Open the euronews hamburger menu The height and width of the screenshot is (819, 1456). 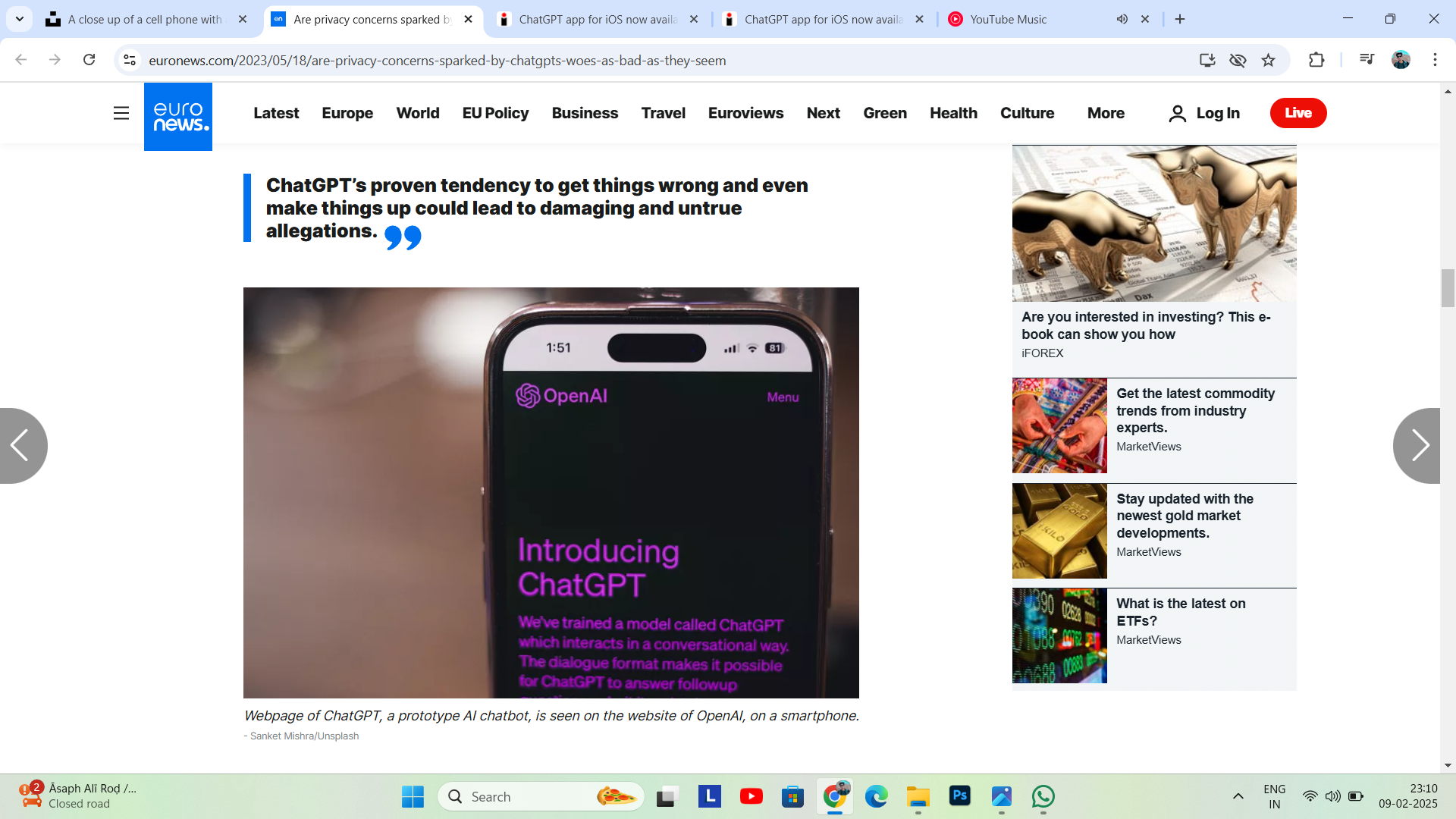point(121,113)
